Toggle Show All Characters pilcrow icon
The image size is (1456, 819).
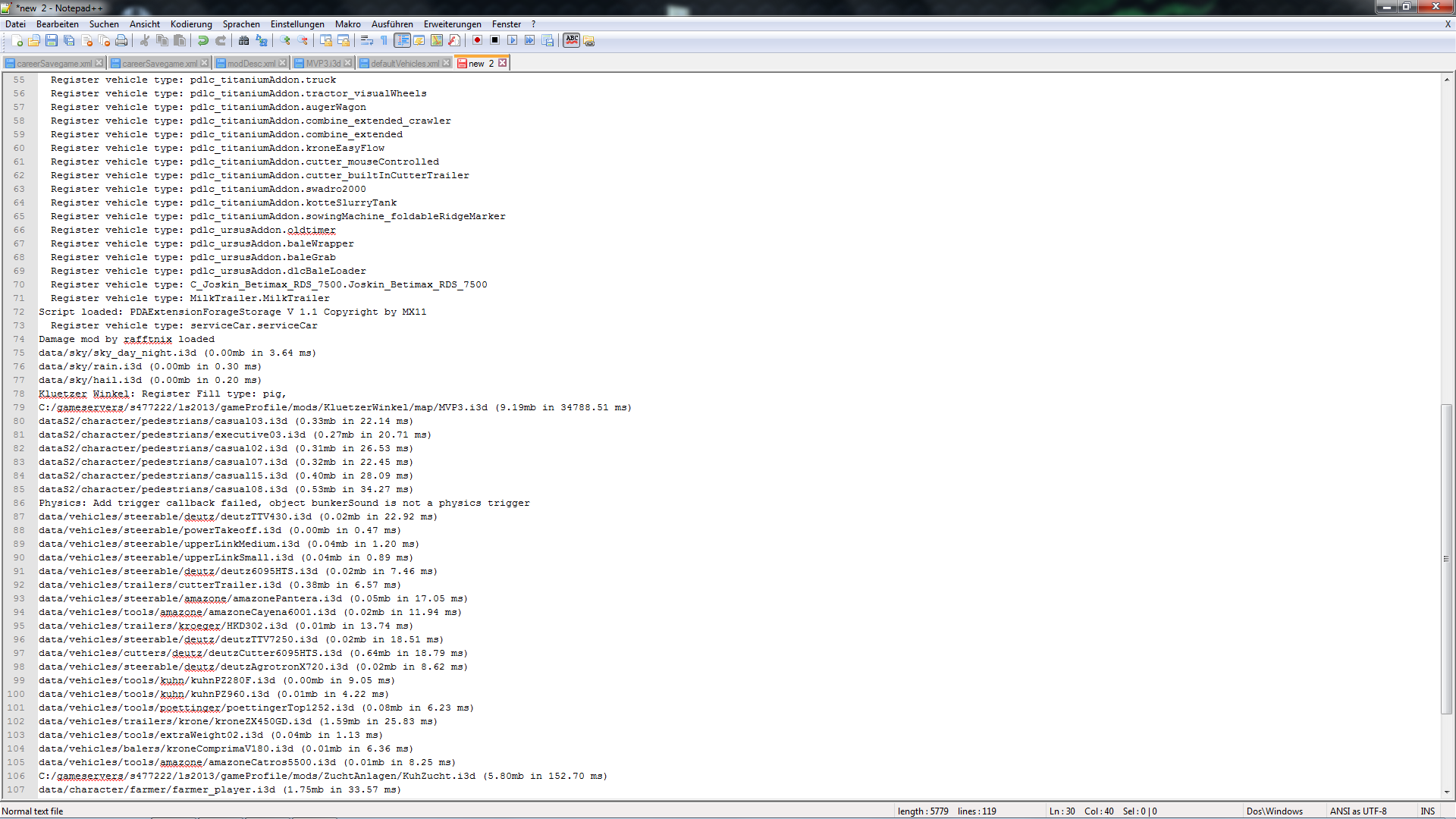(x=384, y=41)
